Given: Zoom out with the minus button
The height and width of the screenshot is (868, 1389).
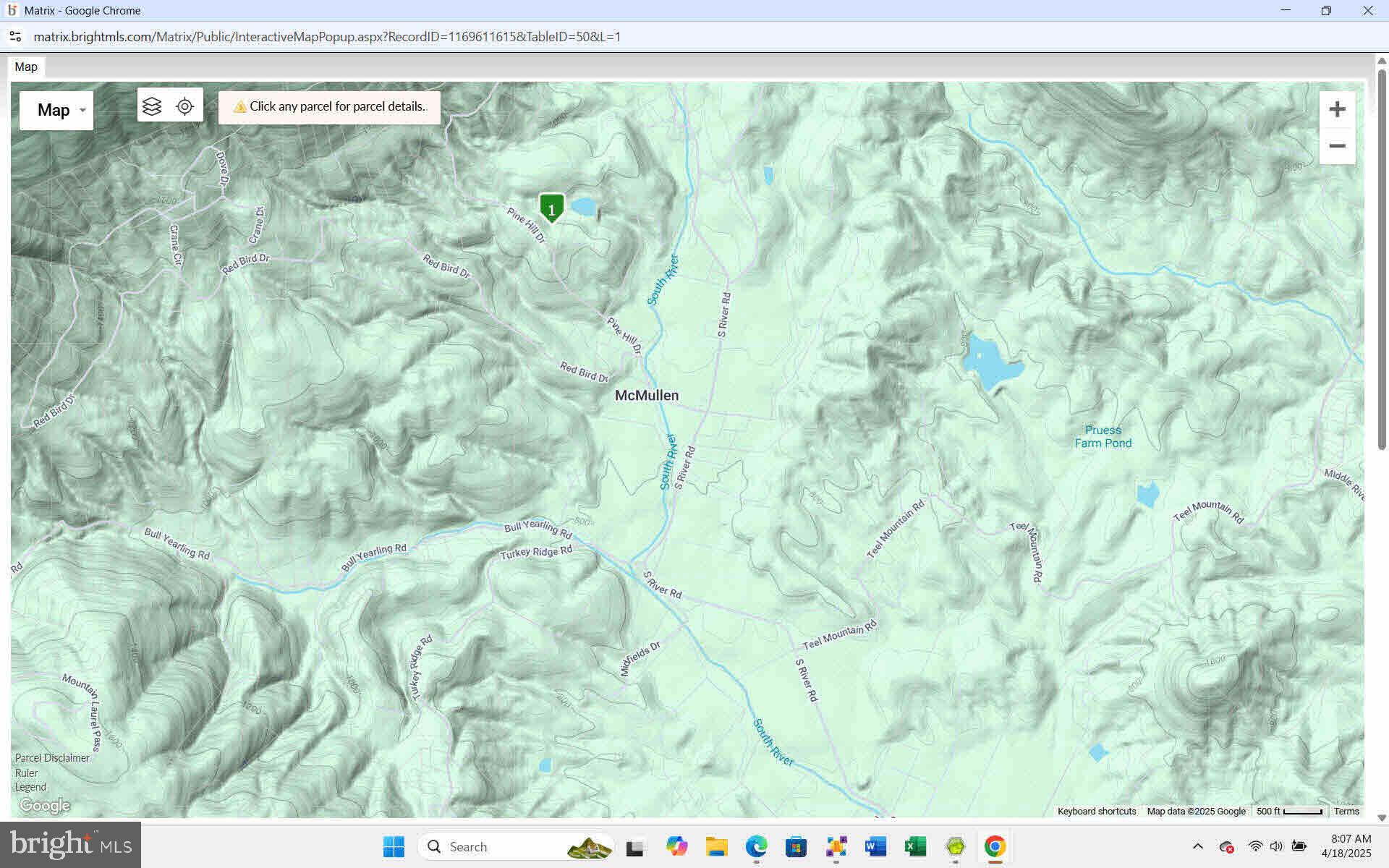Looking at the screenshot, I should [1336, 146].
